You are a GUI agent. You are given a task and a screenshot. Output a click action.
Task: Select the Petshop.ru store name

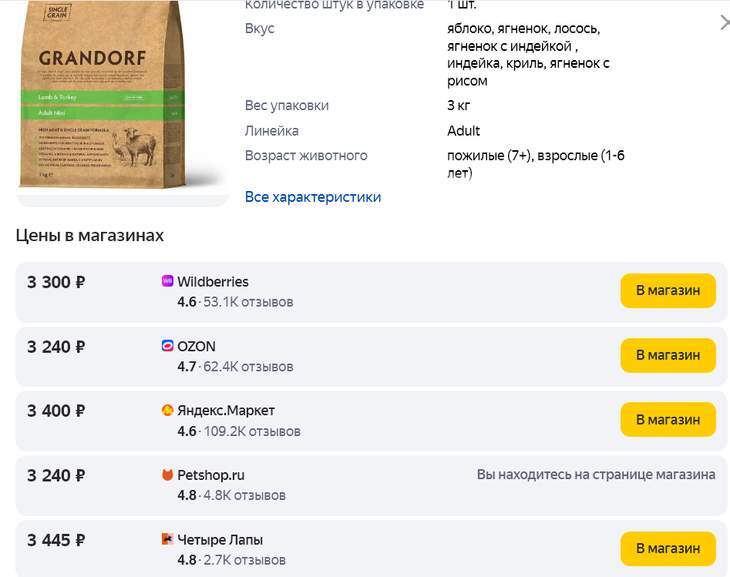click(211, 475)
